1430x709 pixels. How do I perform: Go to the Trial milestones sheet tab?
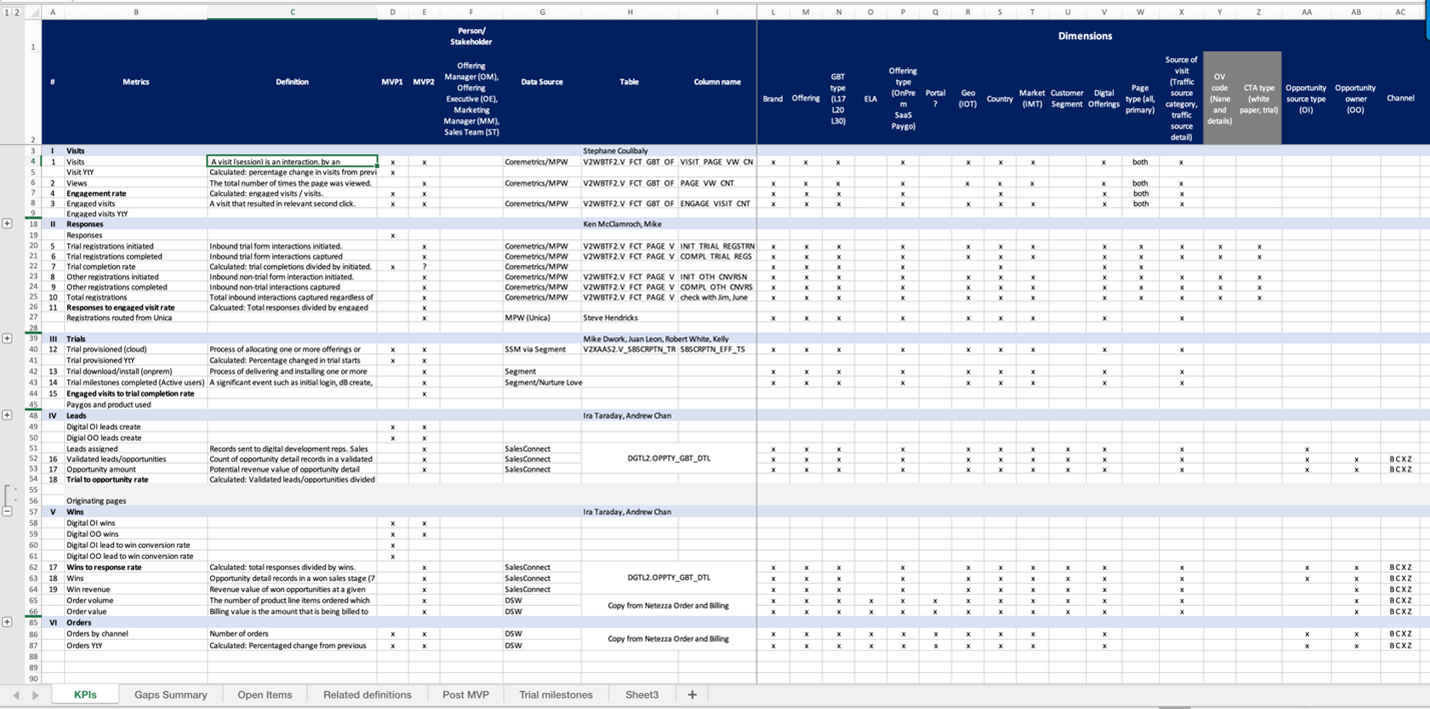(x=556, y=694)
